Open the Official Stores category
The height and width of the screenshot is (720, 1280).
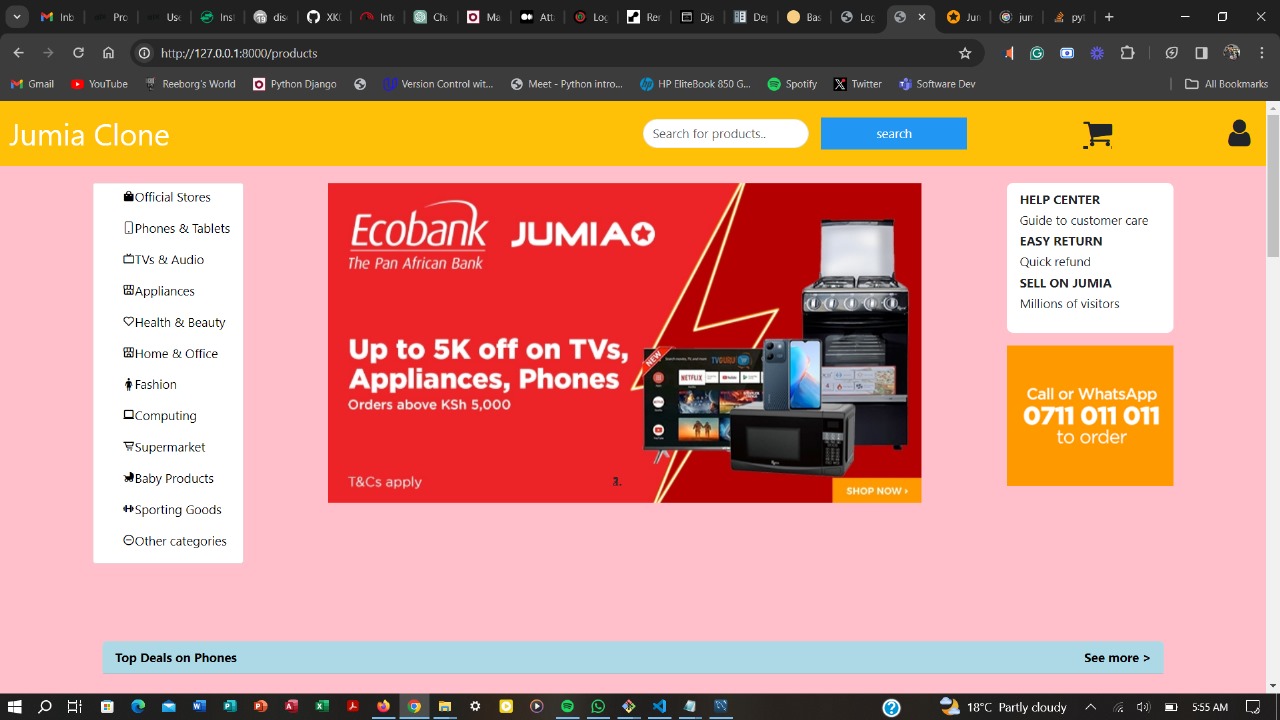pyautogui.click(x=167, y=197)
